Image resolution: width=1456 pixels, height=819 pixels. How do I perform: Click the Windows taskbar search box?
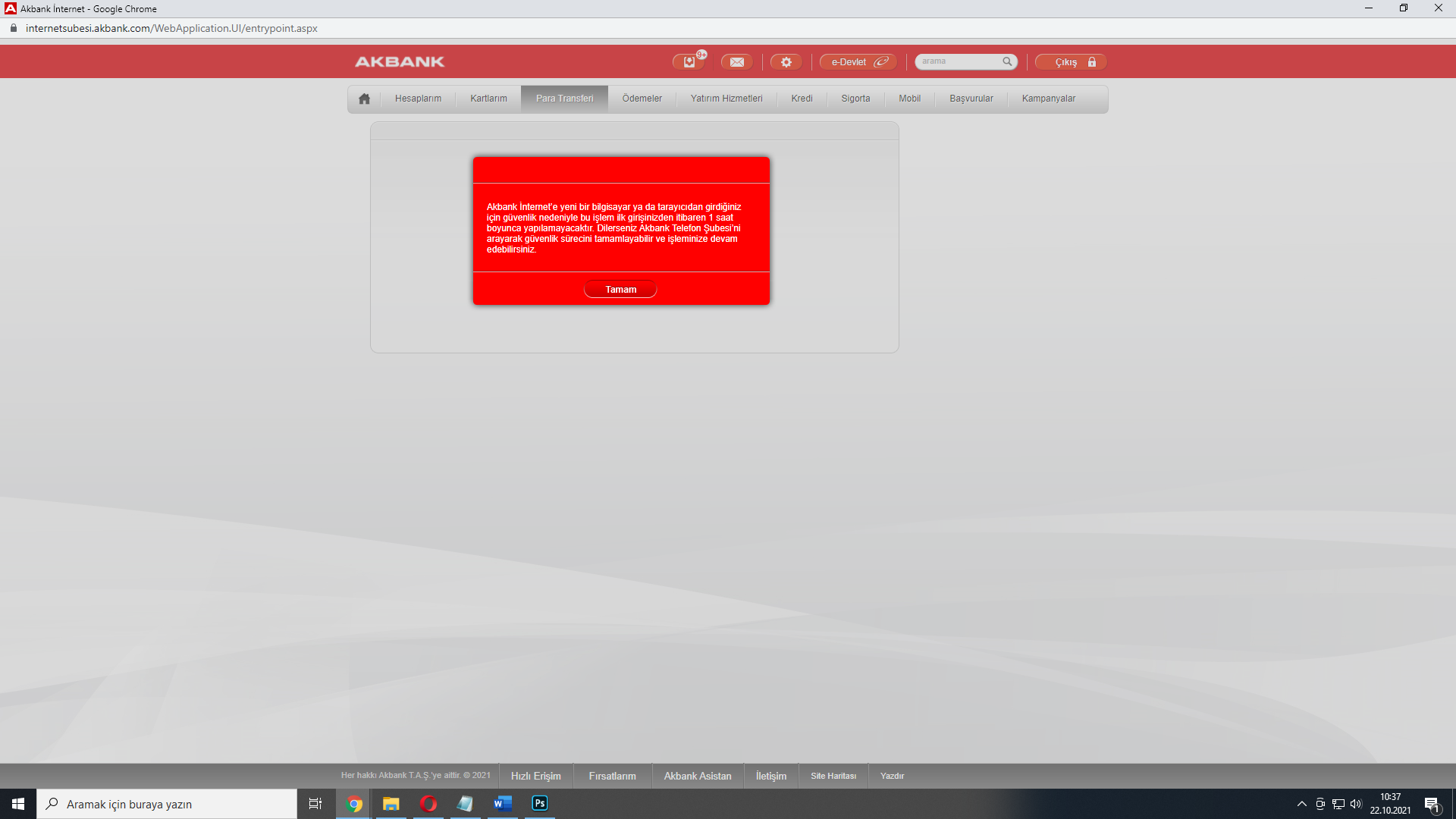click(167, 804)
